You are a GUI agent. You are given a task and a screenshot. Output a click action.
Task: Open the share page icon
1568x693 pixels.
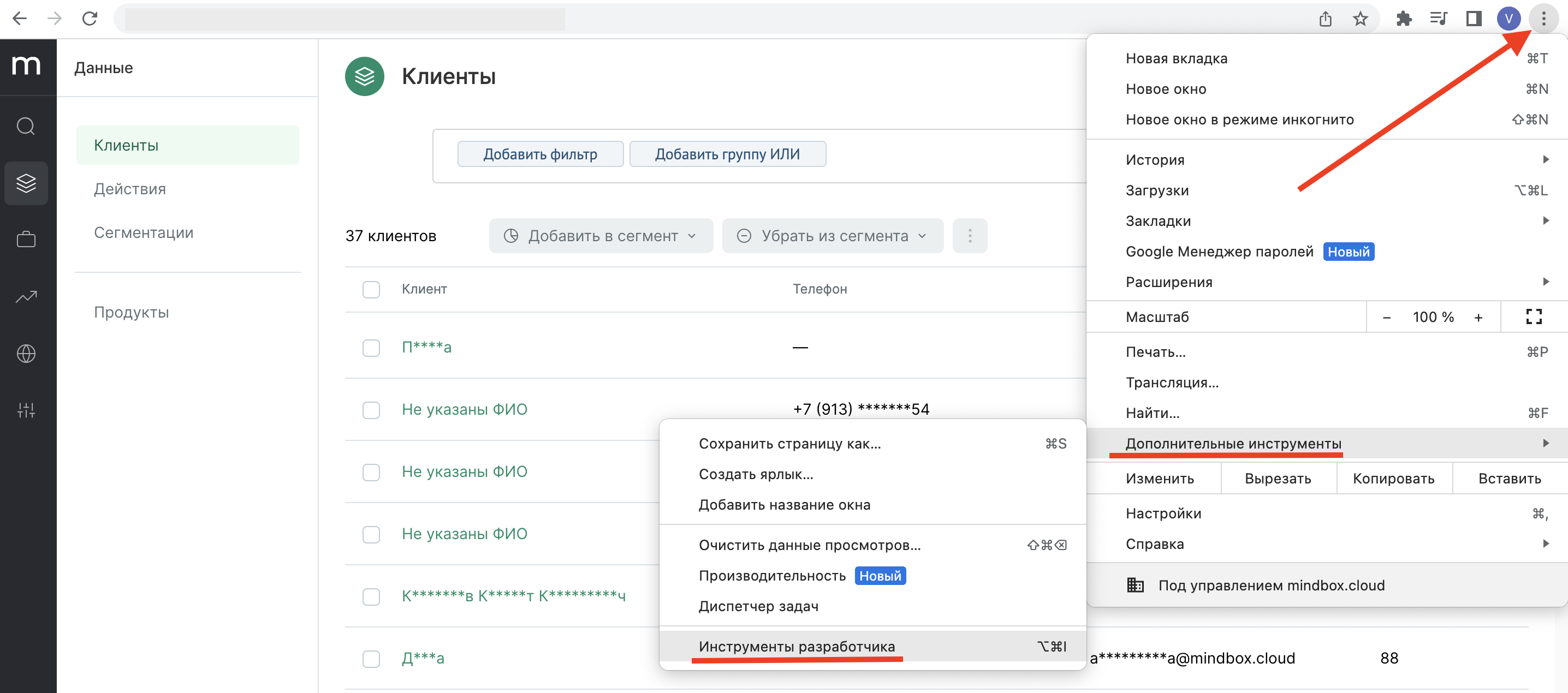1325,19
